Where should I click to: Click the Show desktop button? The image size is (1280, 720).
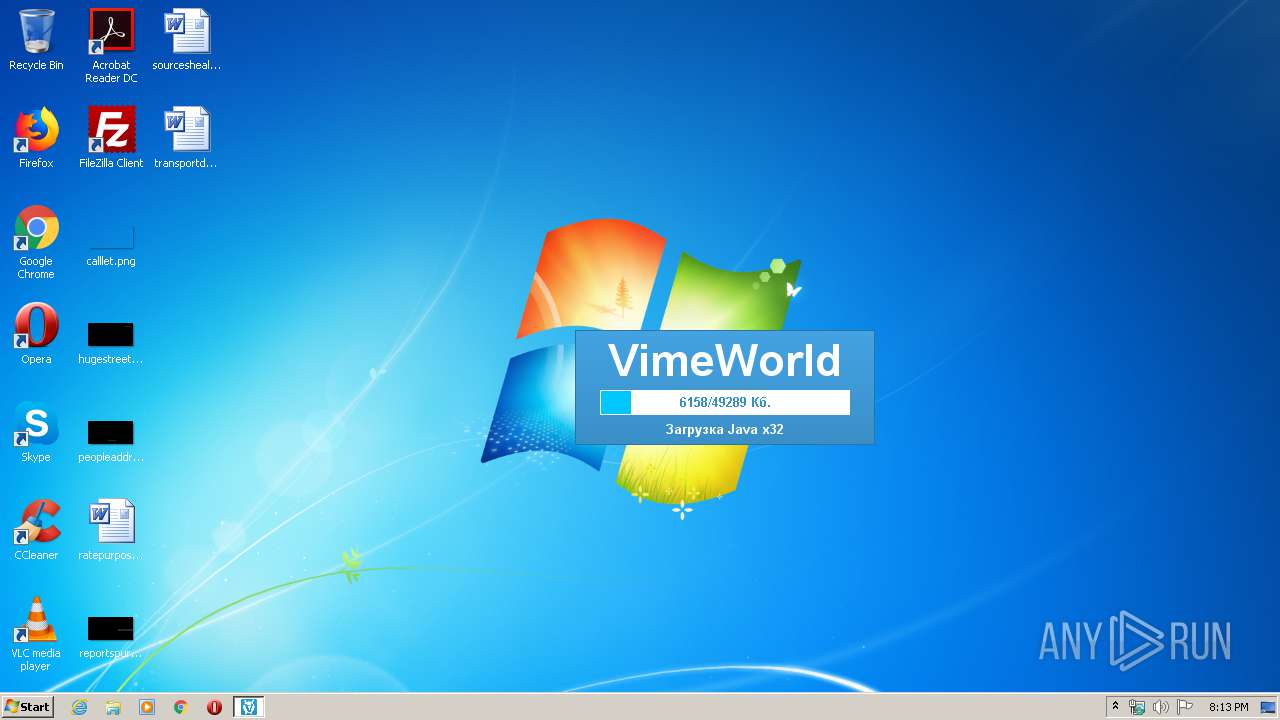pyautogui.click(x=1269, y=707)
